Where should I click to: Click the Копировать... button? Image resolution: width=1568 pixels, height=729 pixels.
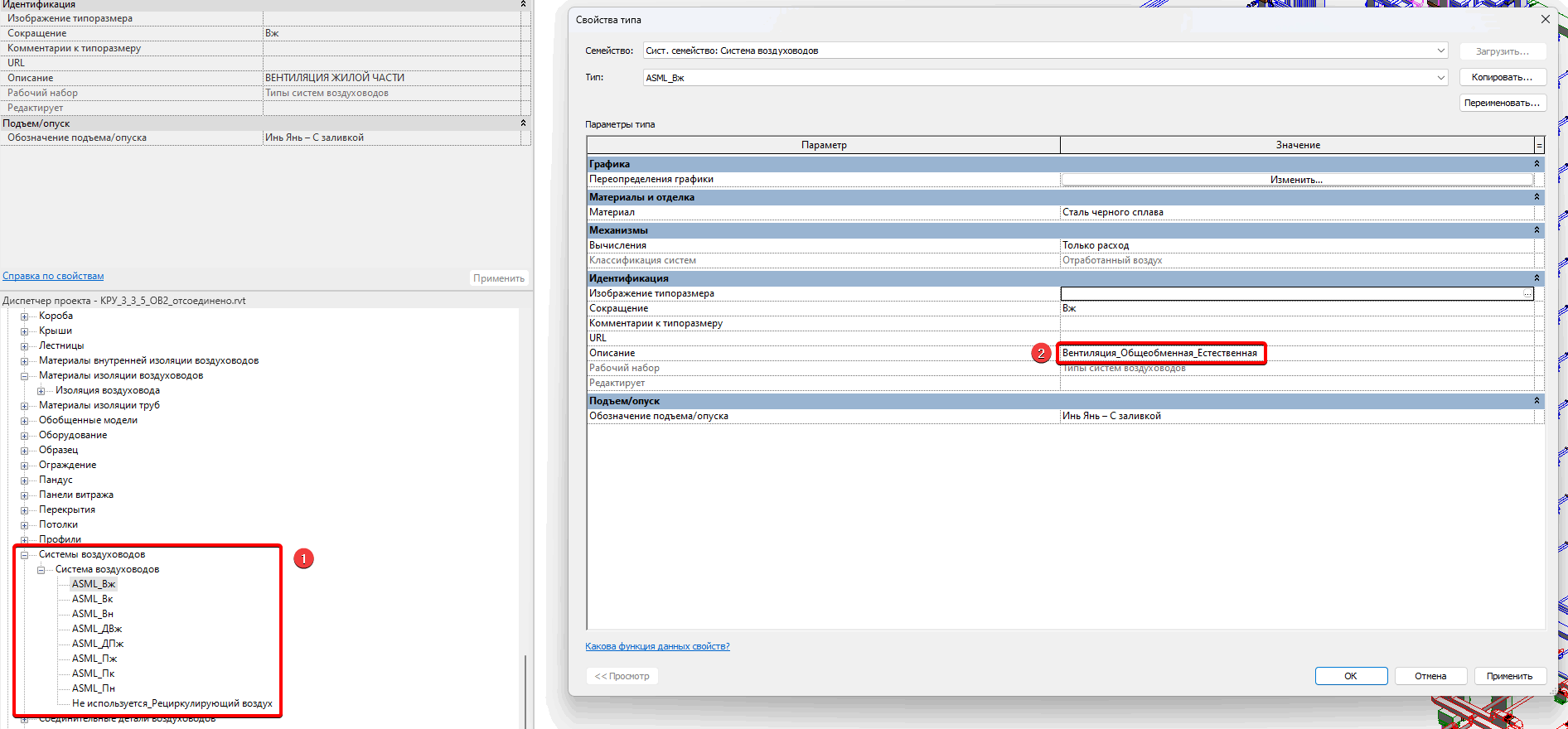(1503, 77)
